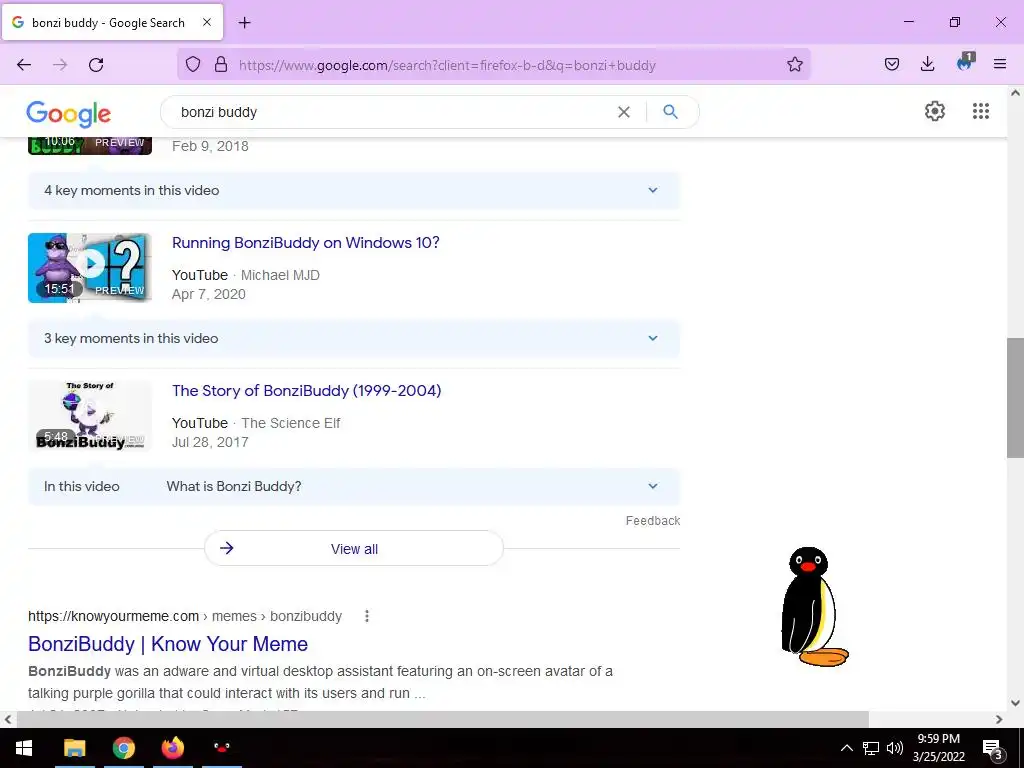Image resolution: width=1024 pixels, height=768 pixels.
Task: Switch to Firefox on the taskbar
Action: pyautogui.click(x=172, y=748)
